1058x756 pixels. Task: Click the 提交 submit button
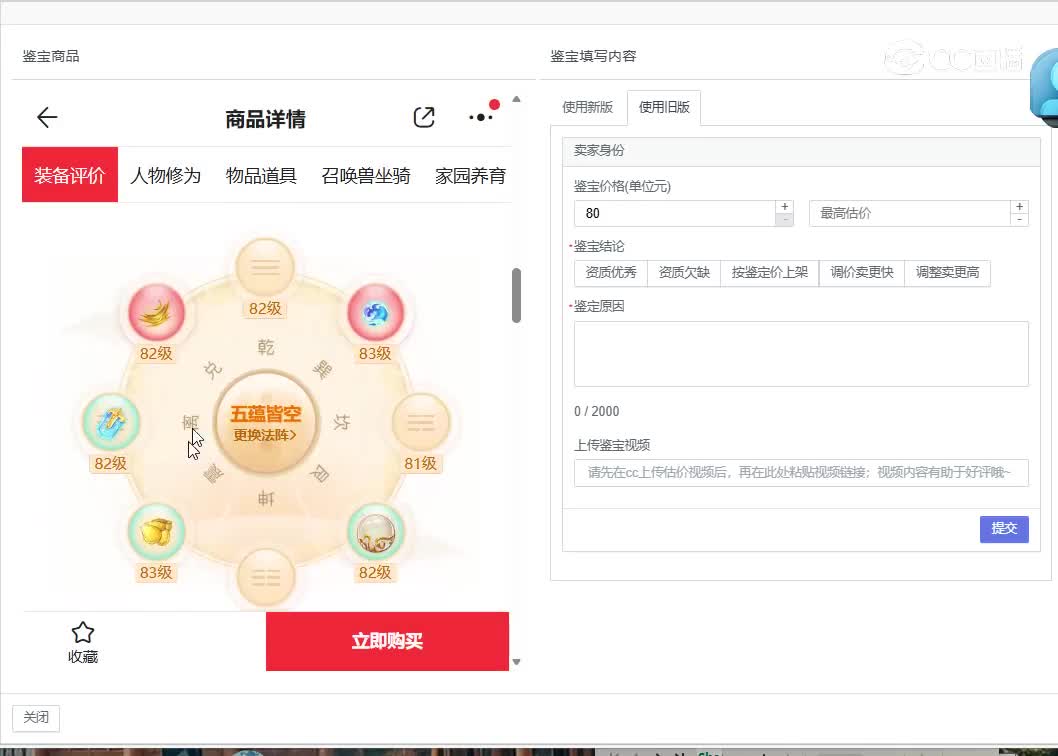tap(1004, 529)
